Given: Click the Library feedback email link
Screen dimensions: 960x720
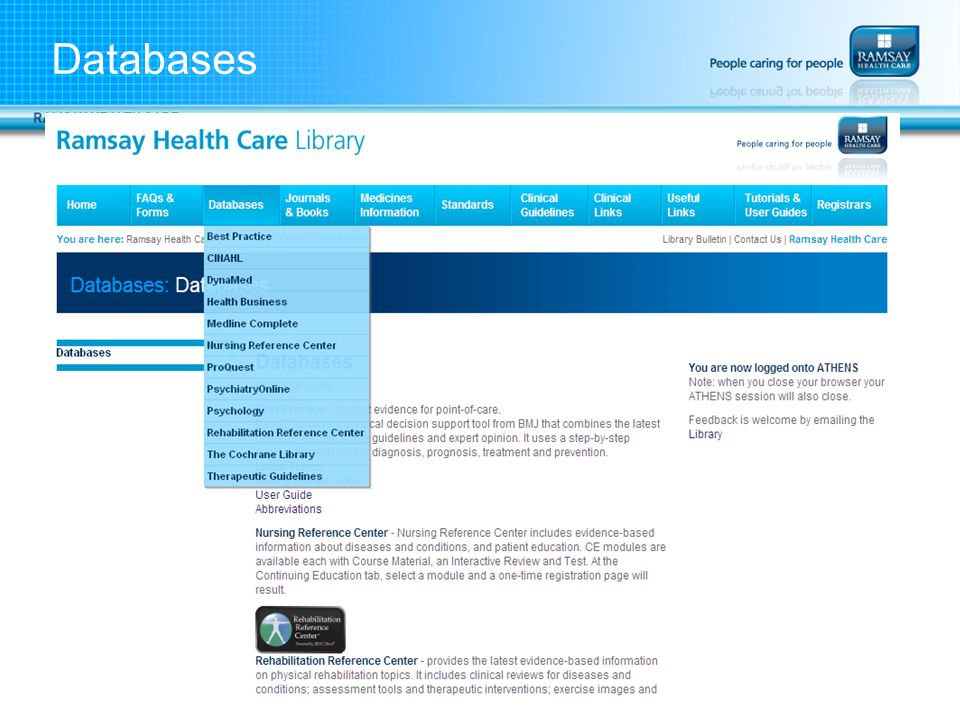Looking at the screenshot, I should click(705, 434).
